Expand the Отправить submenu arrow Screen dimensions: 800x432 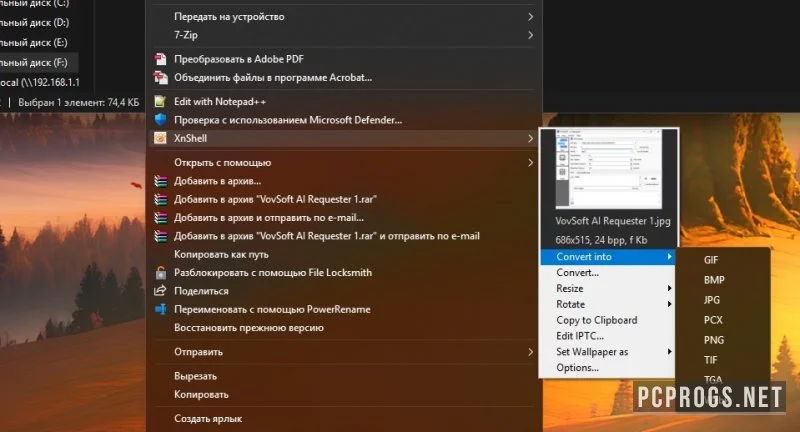coord(531,352)
